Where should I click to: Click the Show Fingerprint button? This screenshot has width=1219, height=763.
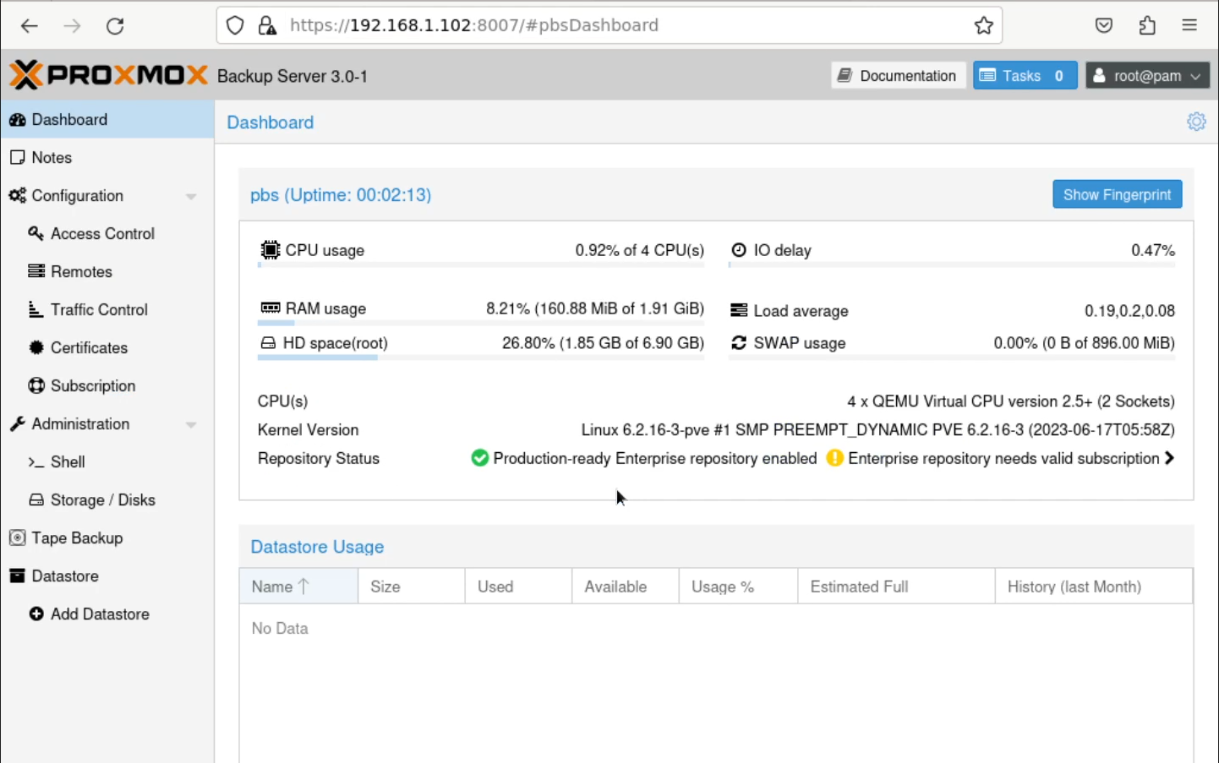1117,194
